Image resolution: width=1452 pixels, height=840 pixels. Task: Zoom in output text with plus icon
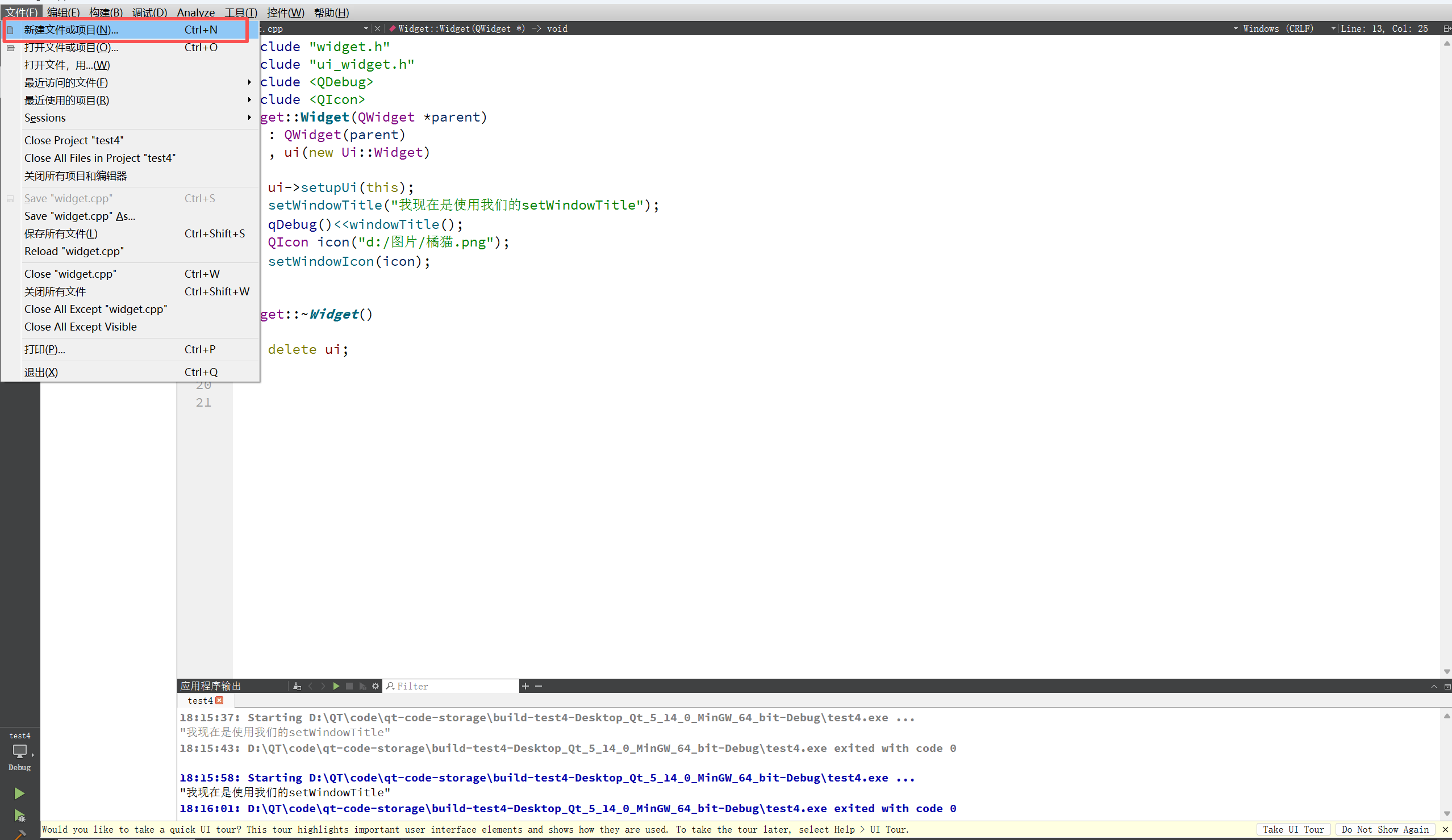coord(525,686)
